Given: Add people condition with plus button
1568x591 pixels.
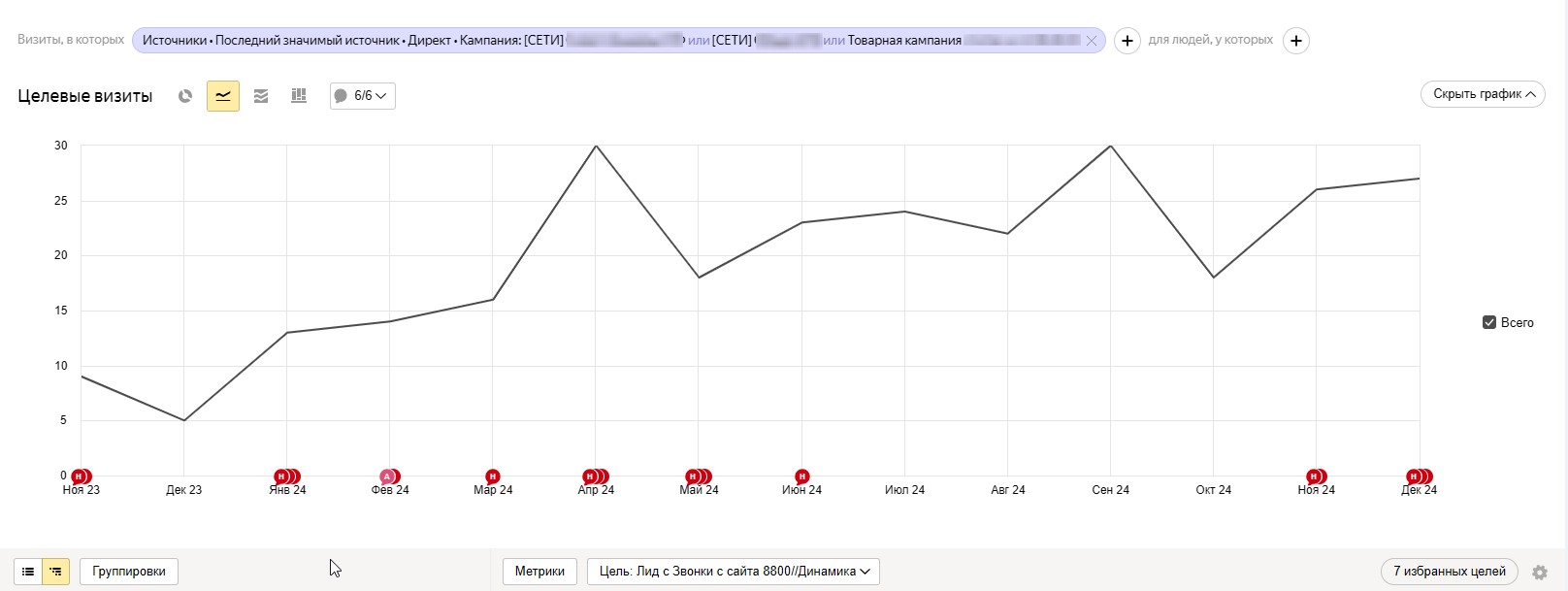Looking at the screenshot, I should 1296,41.
